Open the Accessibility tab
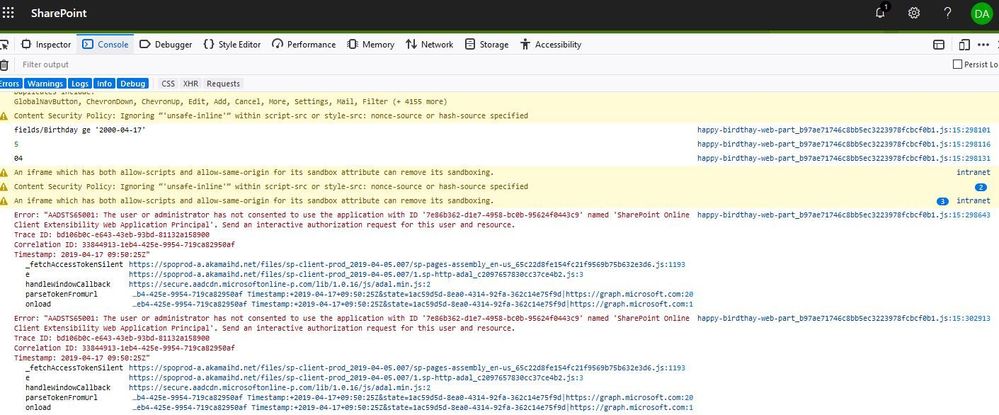This screenshot has height=415, width=999. click(551, 45)
